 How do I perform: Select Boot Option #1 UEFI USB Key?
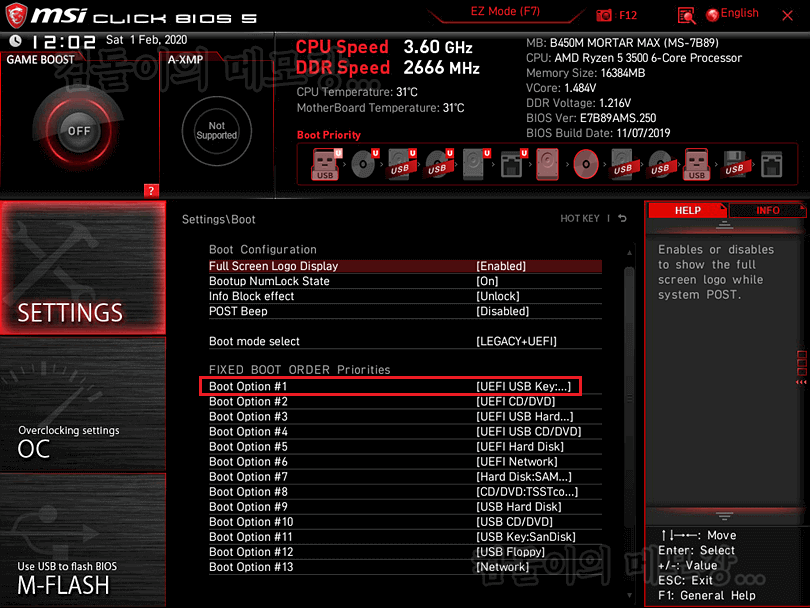tap(391, 386)
